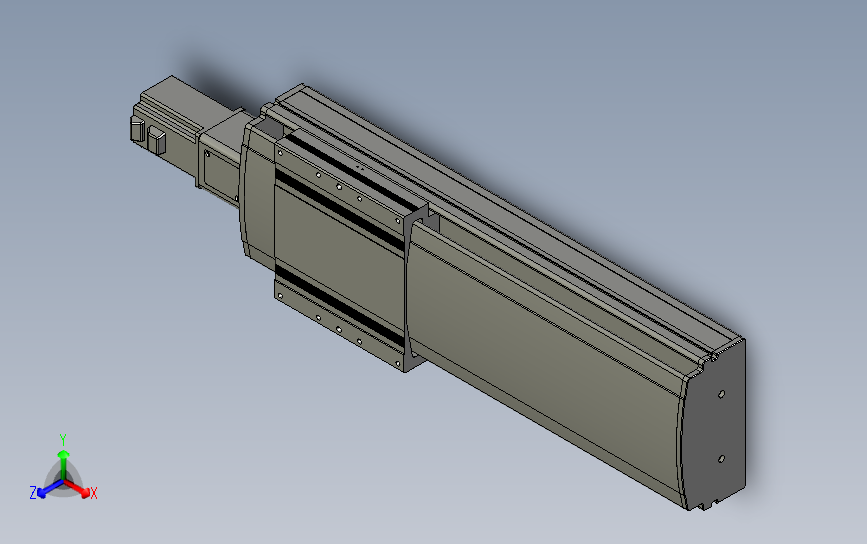
Task: Pick the upper hole on the right end cap
Action: (722, 394)
